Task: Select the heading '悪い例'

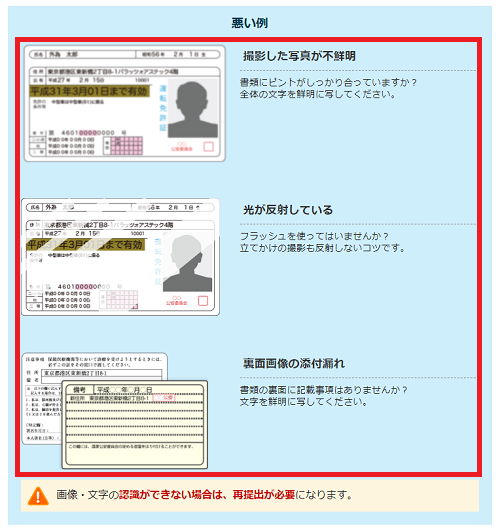Action: click(249, 23)
